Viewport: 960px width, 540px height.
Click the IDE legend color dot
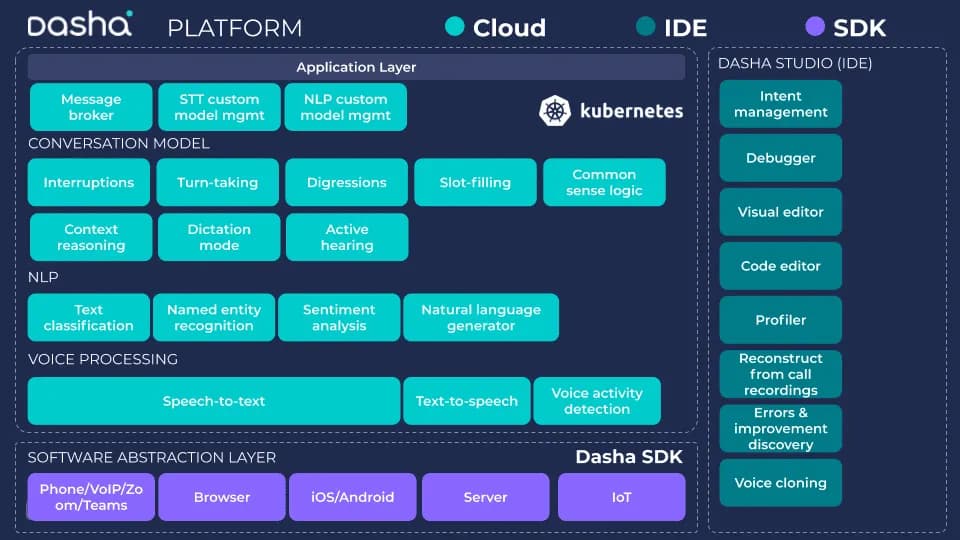click(645, 26)
